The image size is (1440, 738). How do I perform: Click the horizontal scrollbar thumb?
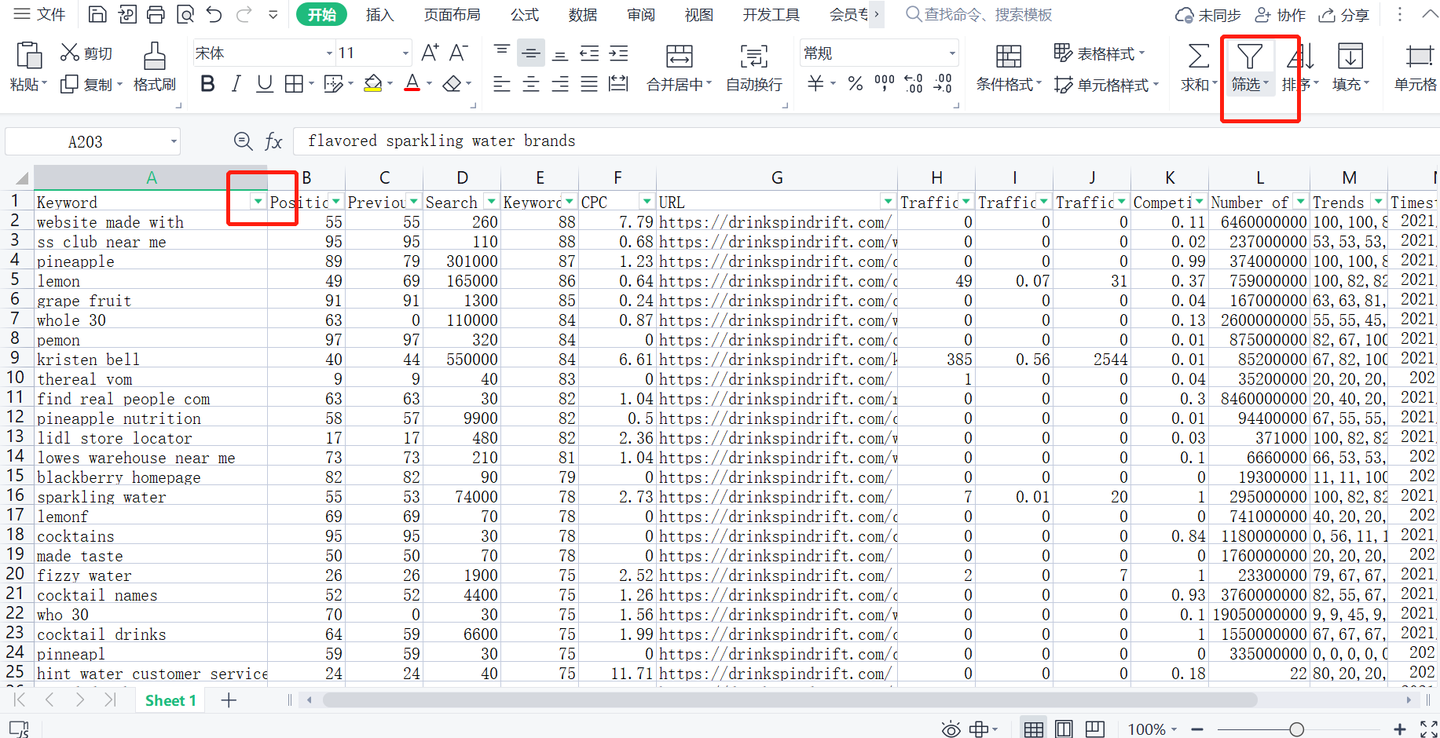pyautogui.click(x=790, y=700)
